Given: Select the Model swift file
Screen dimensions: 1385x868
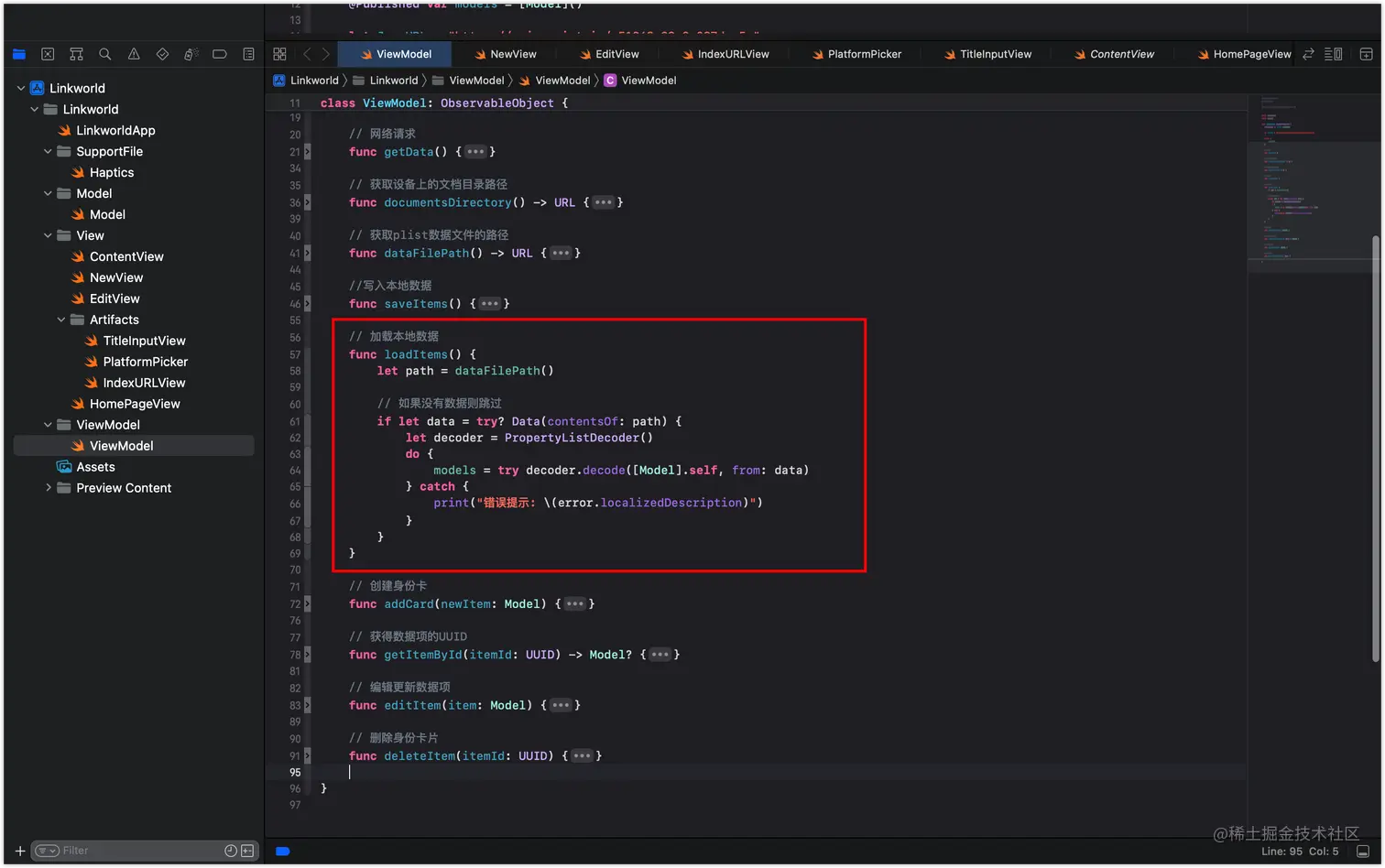Looking at the screenshot, I should pyautogui.click(x=107, y=214).
